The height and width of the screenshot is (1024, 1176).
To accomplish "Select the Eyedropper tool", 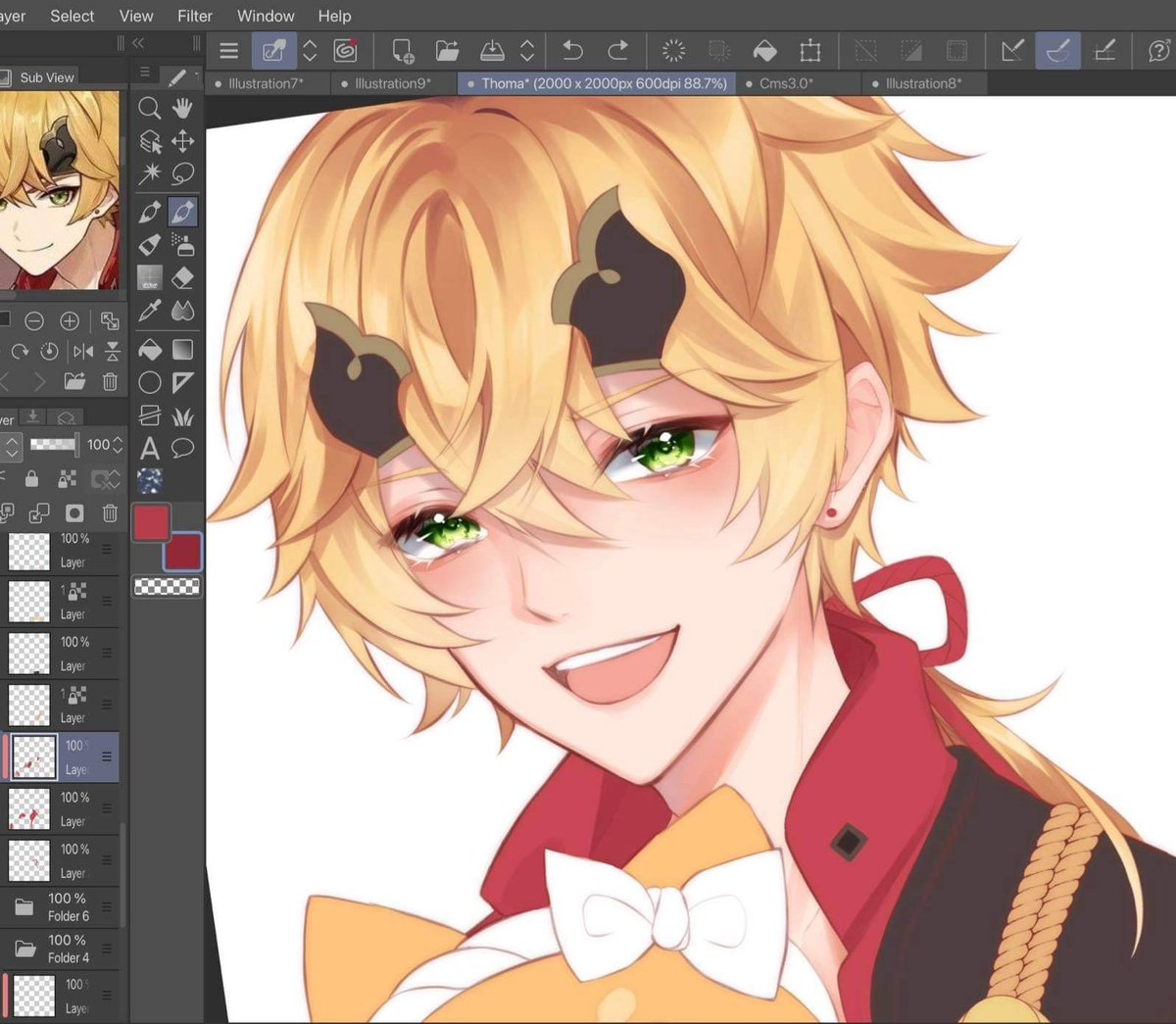I will [149, 312].
